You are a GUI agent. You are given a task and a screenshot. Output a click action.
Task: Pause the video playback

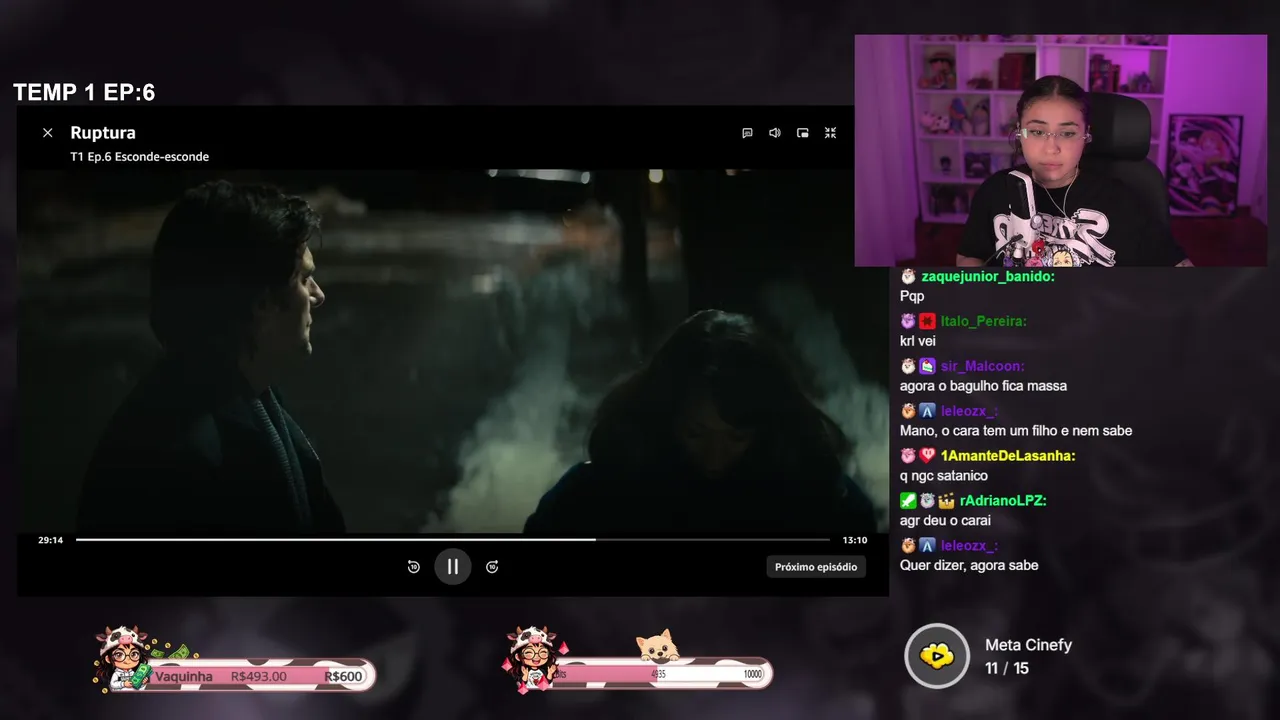[x=452, y=566]
